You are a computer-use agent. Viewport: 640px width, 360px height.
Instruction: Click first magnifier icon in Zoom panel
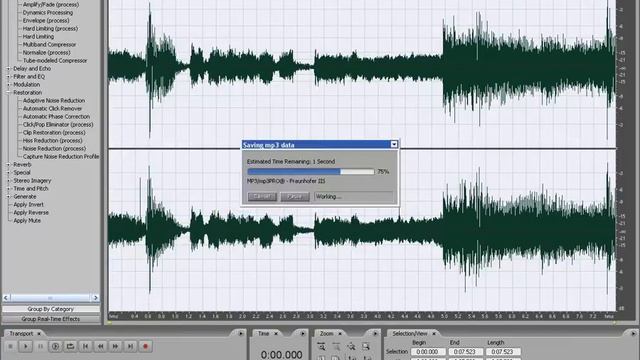[x=321, y=347]
